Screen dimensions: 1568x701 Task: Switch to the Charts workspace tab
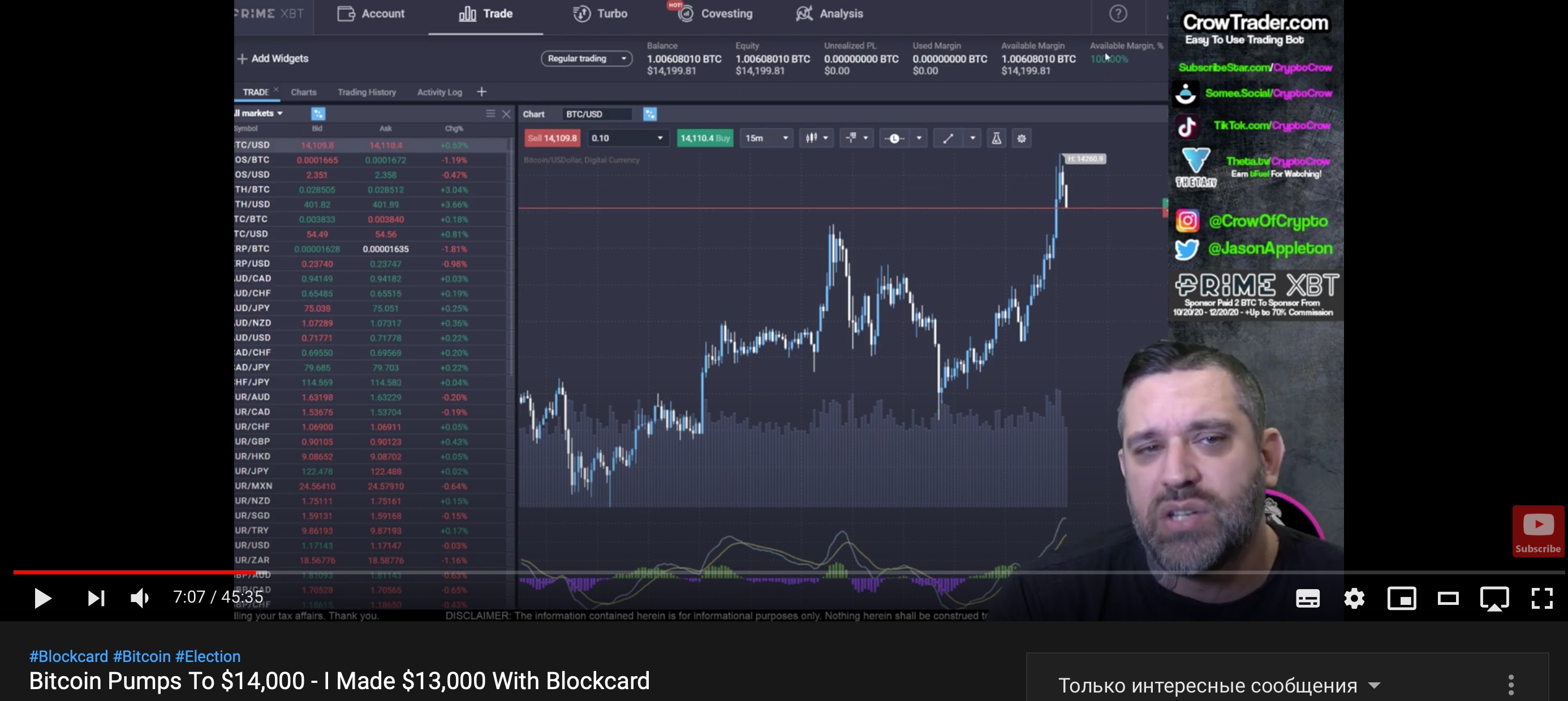(303, 92)
